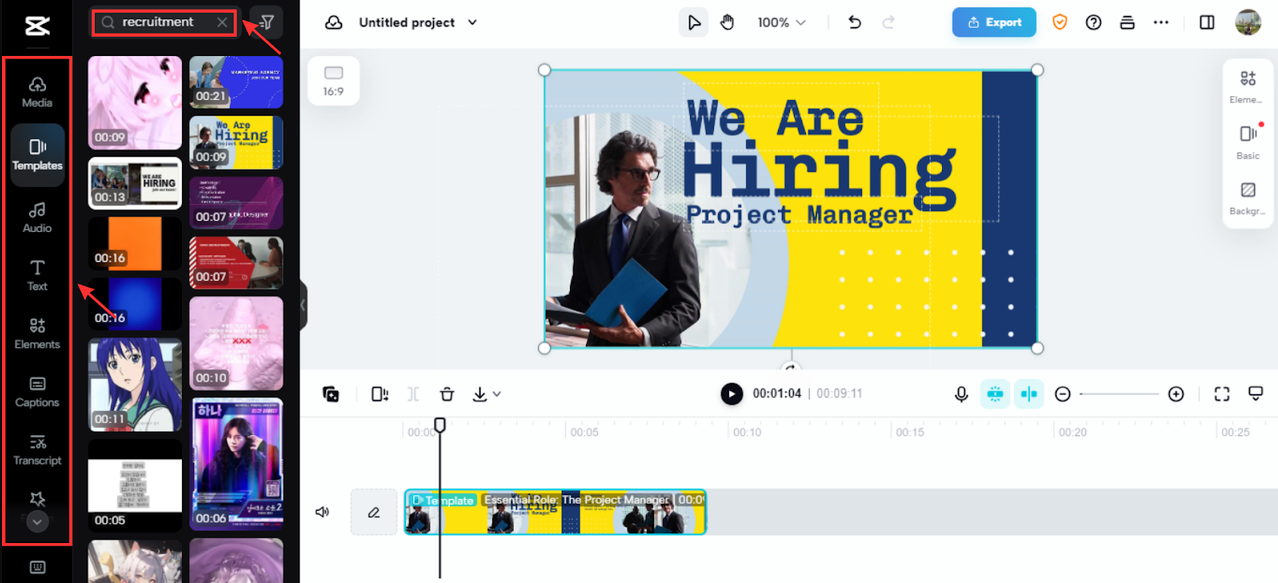
Task: Select We Are Hiring template 00:09
Action: (x=236, y=142)
